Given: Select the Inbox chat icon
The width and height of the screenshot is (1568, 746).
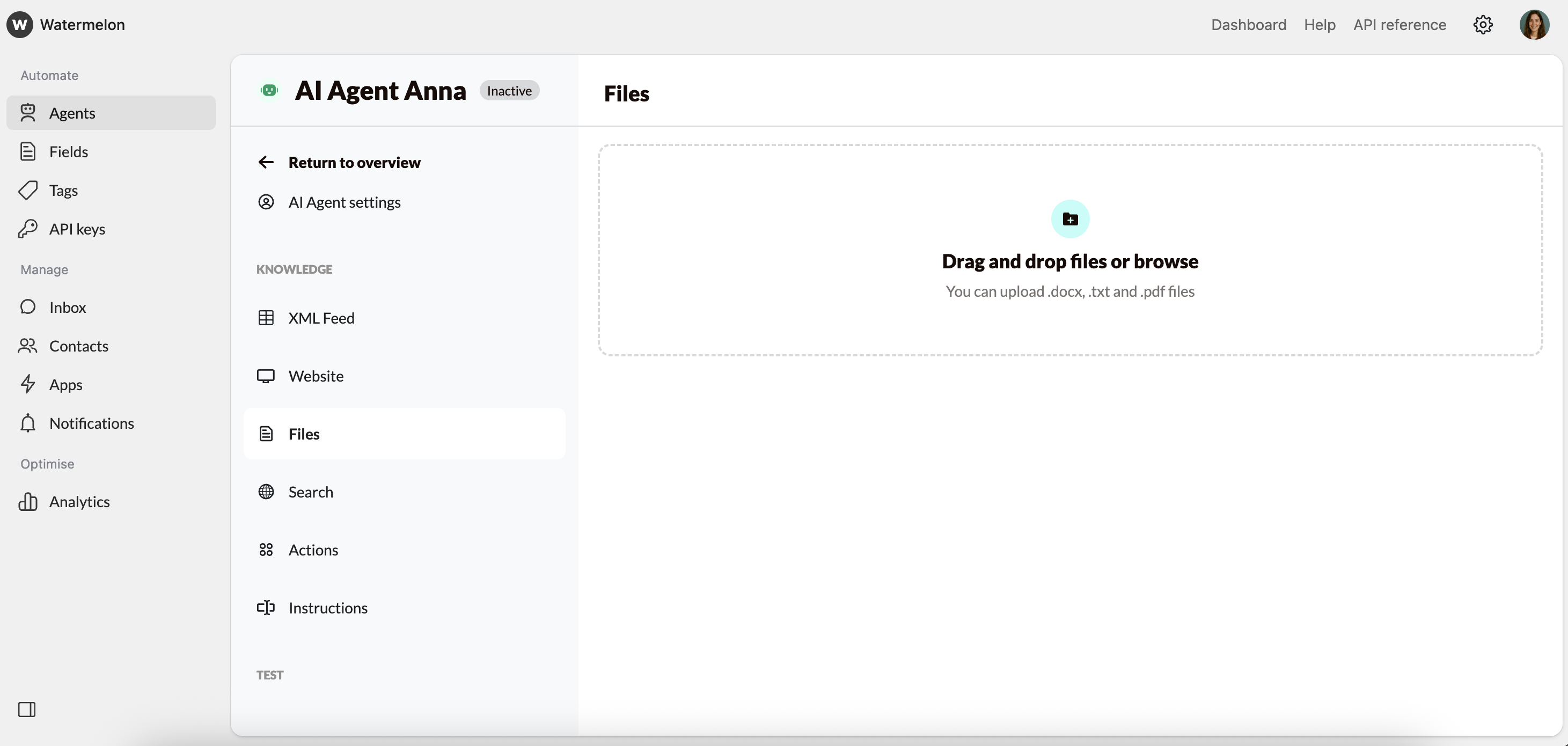Looking at the screenshot, I should (28, 308).
